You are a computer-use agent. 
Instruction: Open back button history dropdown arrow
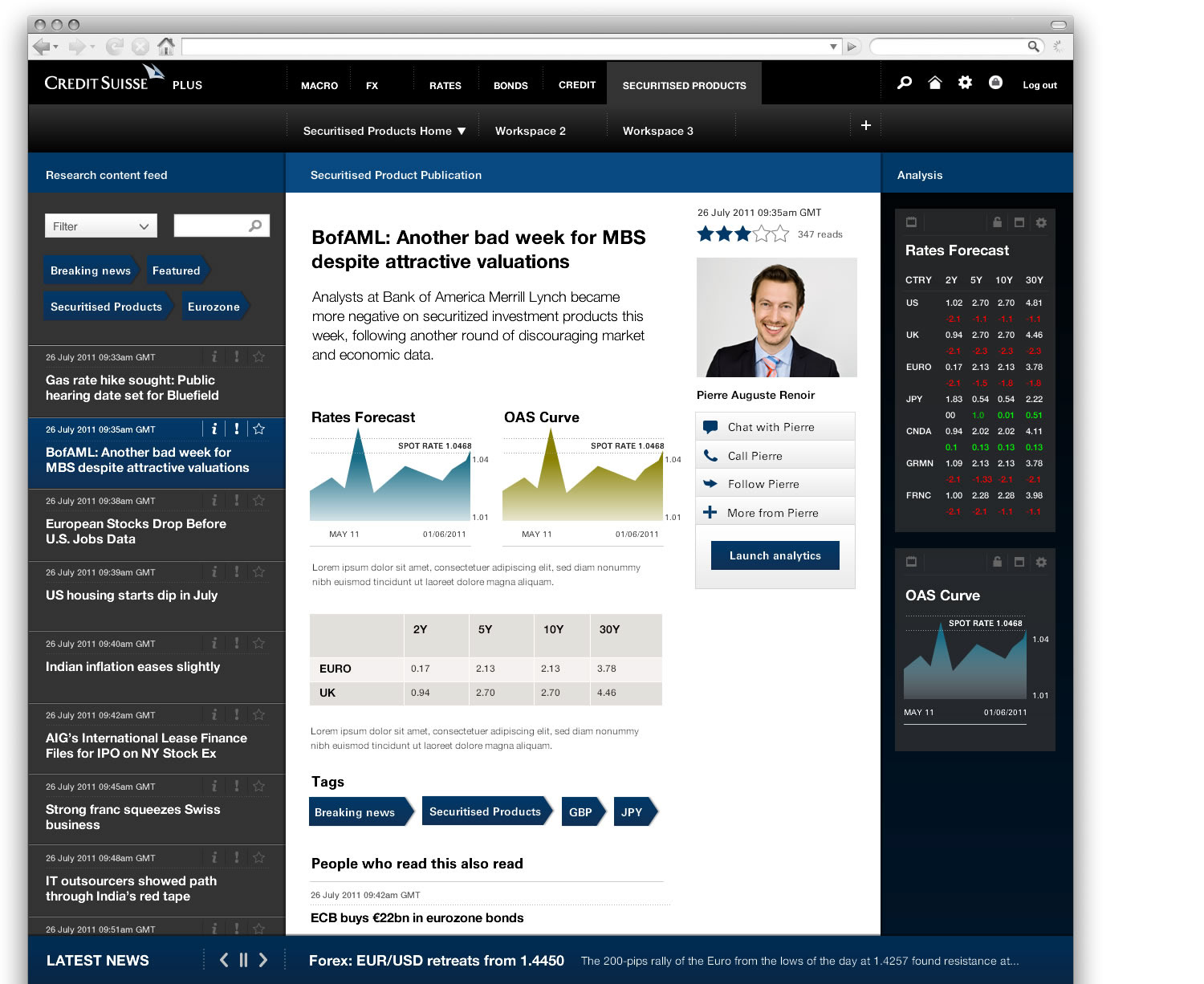[x=55, y=47]
